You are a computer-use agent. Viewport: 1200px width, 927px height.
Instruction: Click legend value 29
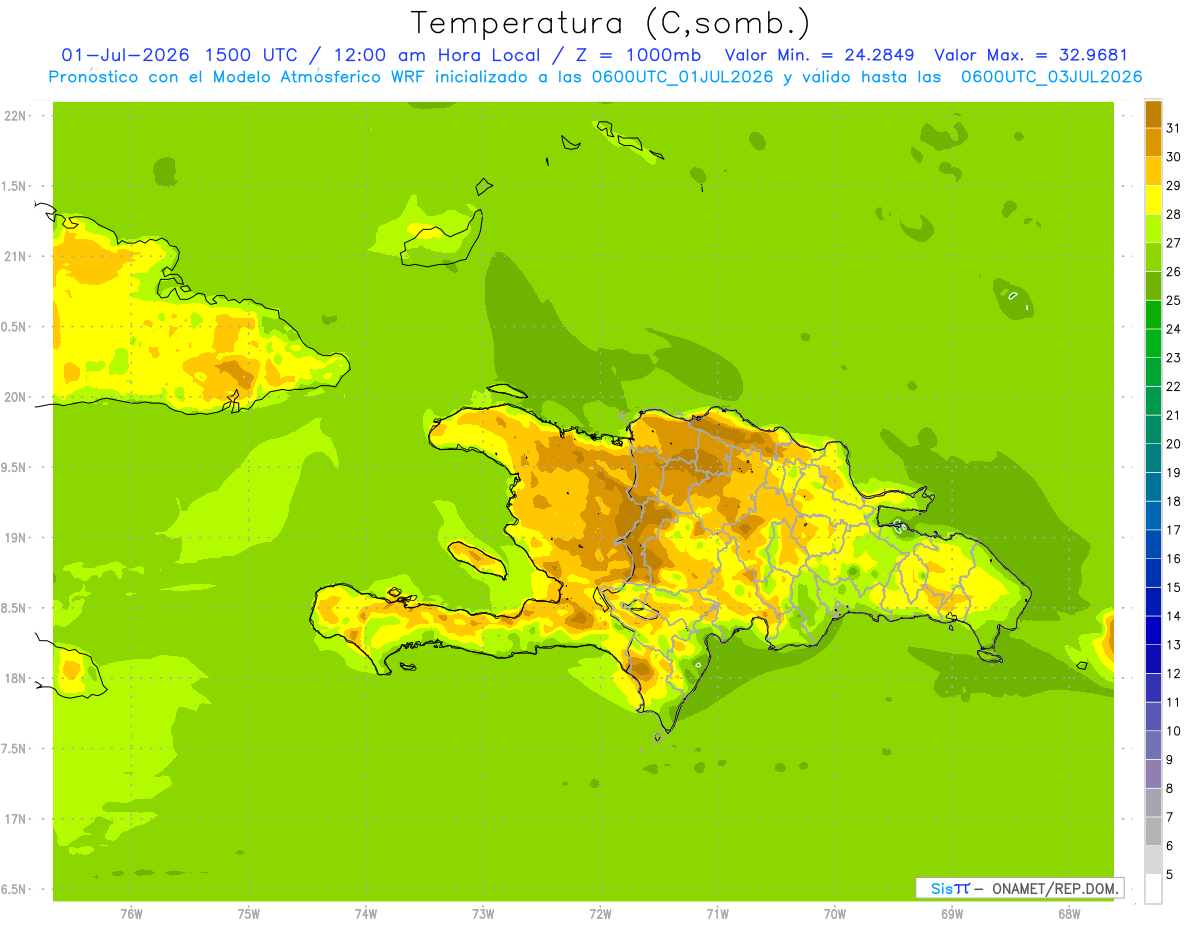click(x=1173, y=185)
